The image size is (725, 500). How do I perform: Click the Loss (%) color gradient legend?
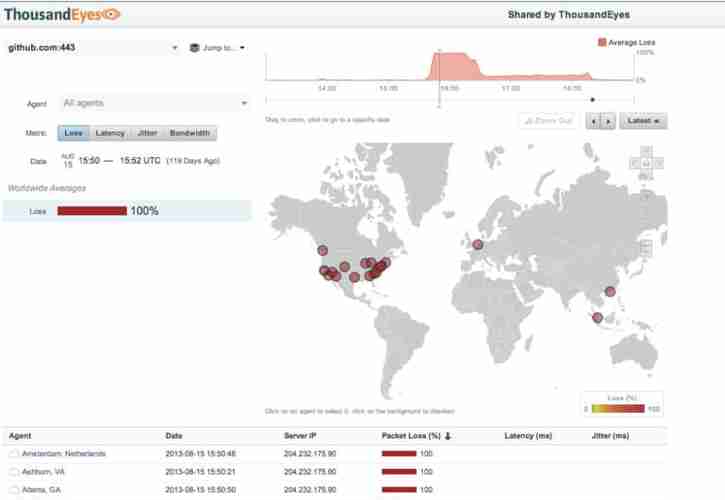[618, 409]
